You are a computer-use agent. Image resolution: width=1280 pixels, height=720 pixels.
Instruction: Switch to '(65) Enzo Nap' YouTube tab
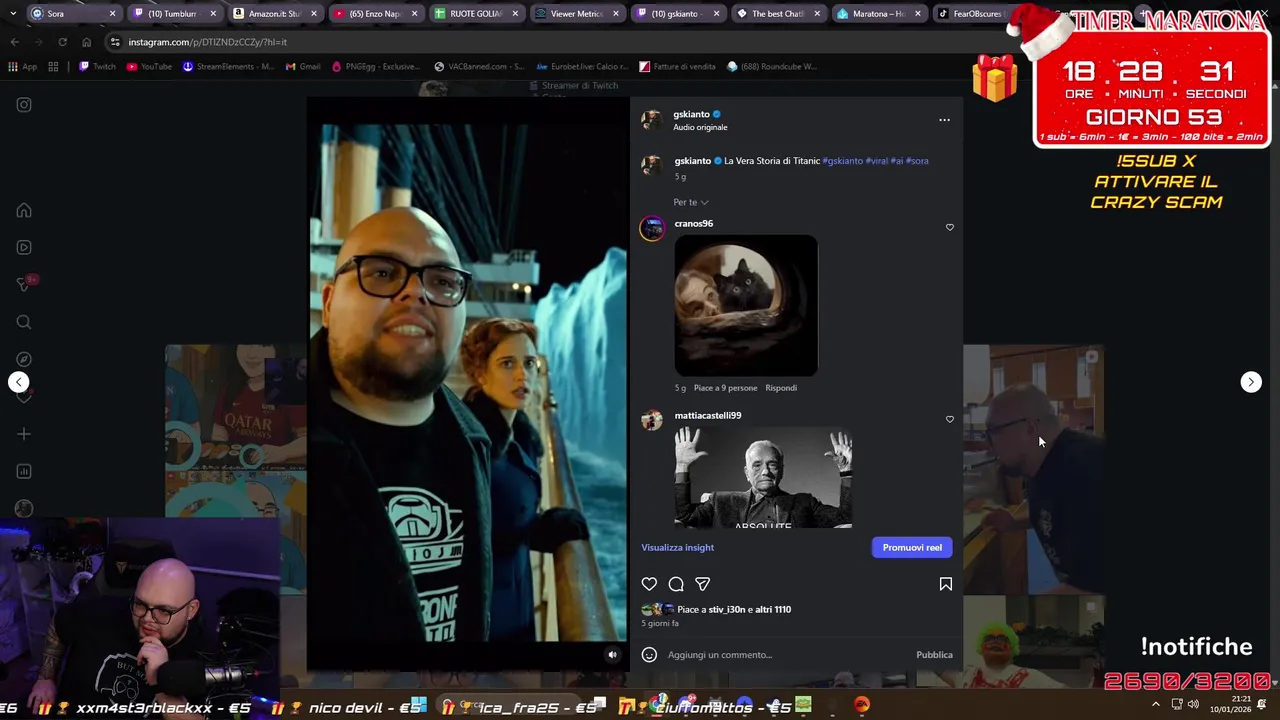click(x=375, y=14)
